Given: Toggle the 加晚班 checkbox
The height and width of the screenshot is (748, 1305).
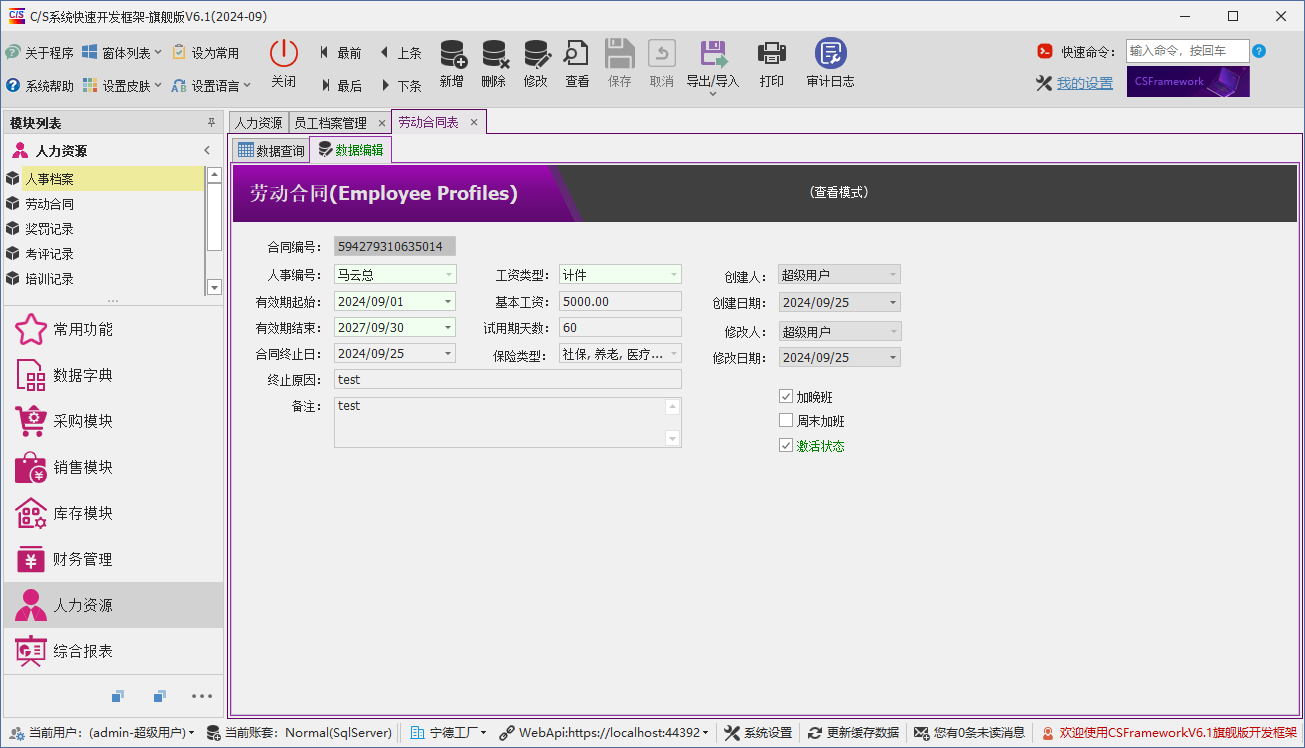Looking at the screenshot, I should tap(786, 397).
